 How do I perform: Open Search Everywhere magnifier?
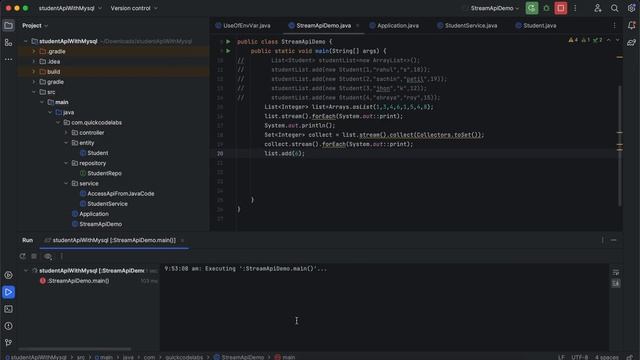614,8
